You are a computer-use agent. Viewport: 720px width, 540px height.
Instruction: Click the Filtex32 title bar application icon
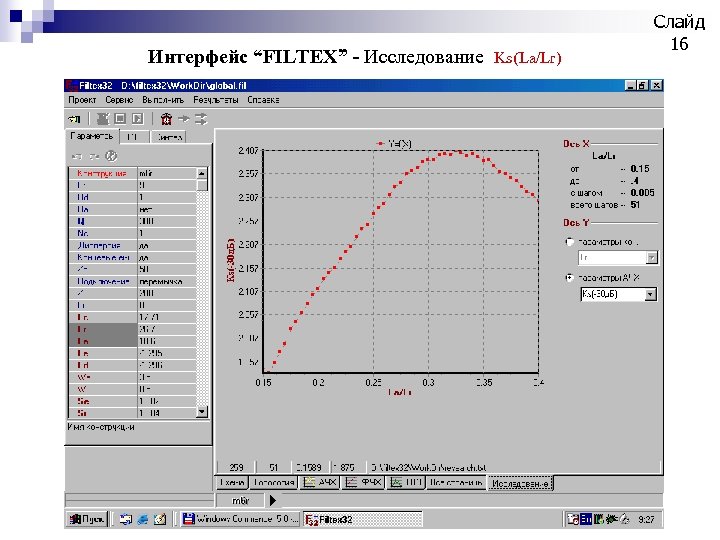[71, 86]
